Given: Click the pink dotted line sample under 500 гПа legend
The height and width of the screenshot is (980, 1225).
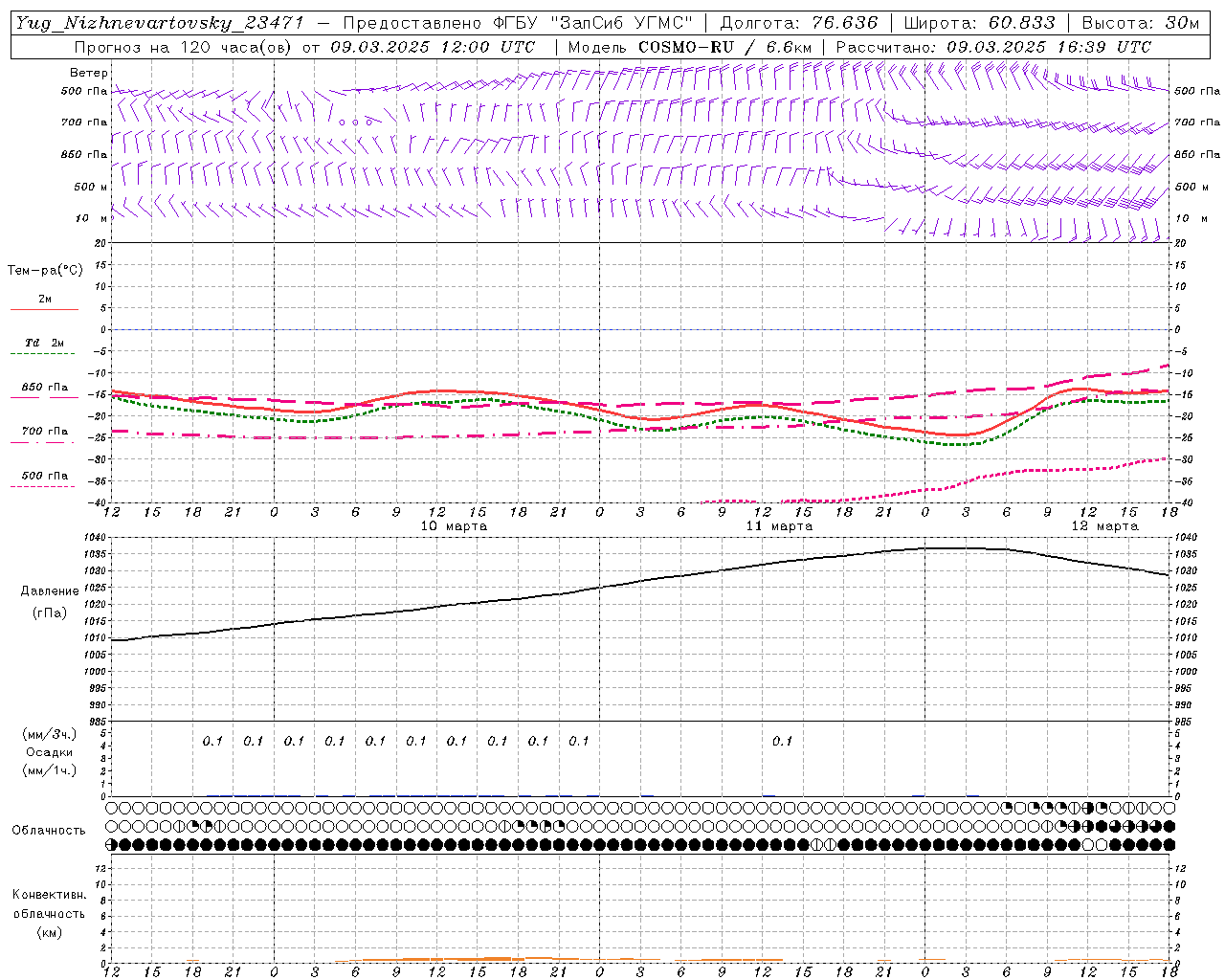Looking at the screenshot, I should point(43,486).
